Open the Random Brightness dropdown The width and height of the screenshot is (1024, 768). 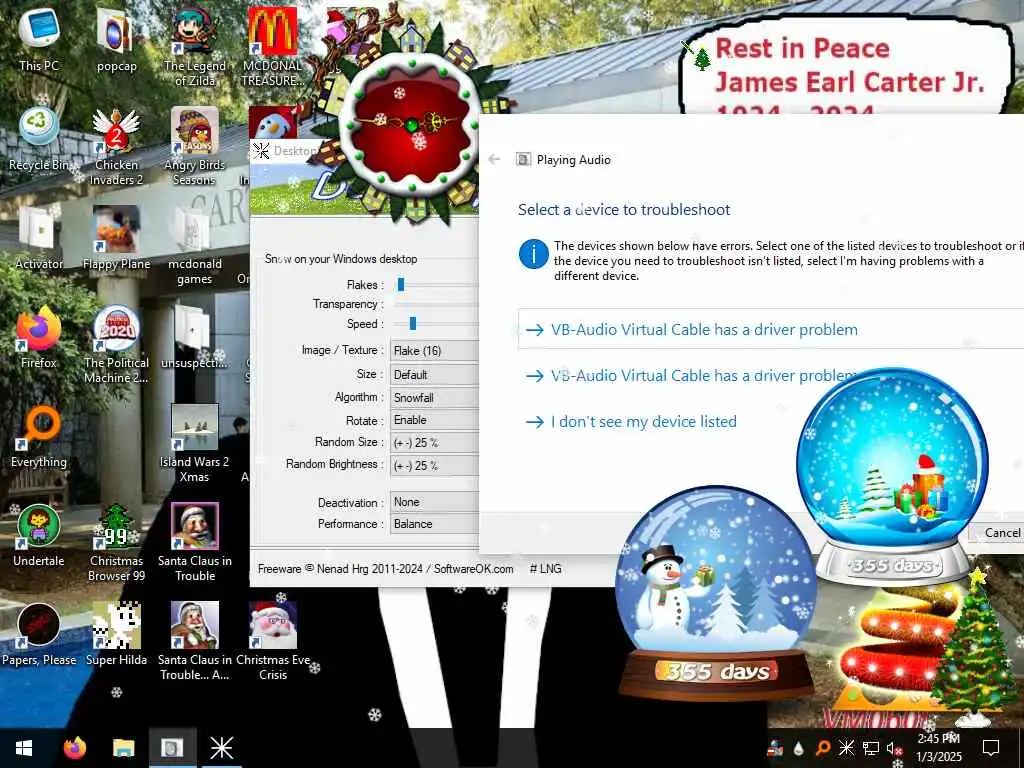(434, 466)
